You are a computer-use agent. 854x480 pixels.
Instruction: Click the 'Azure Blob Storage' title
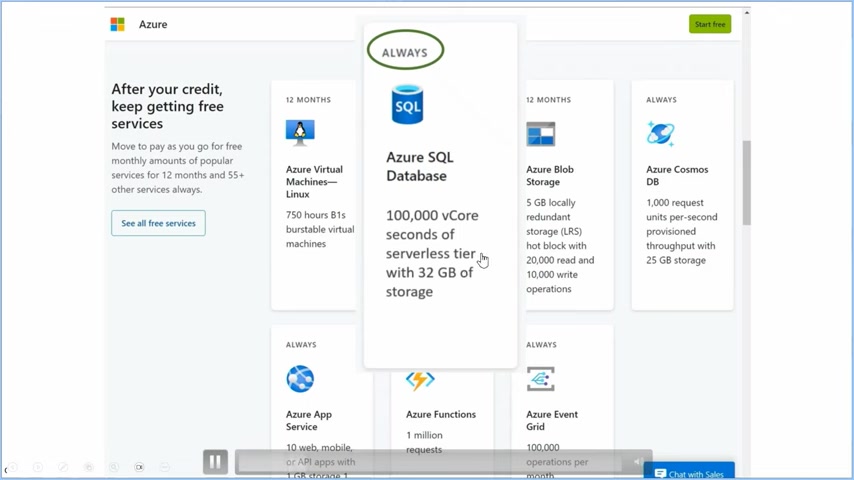coord(550,175)
